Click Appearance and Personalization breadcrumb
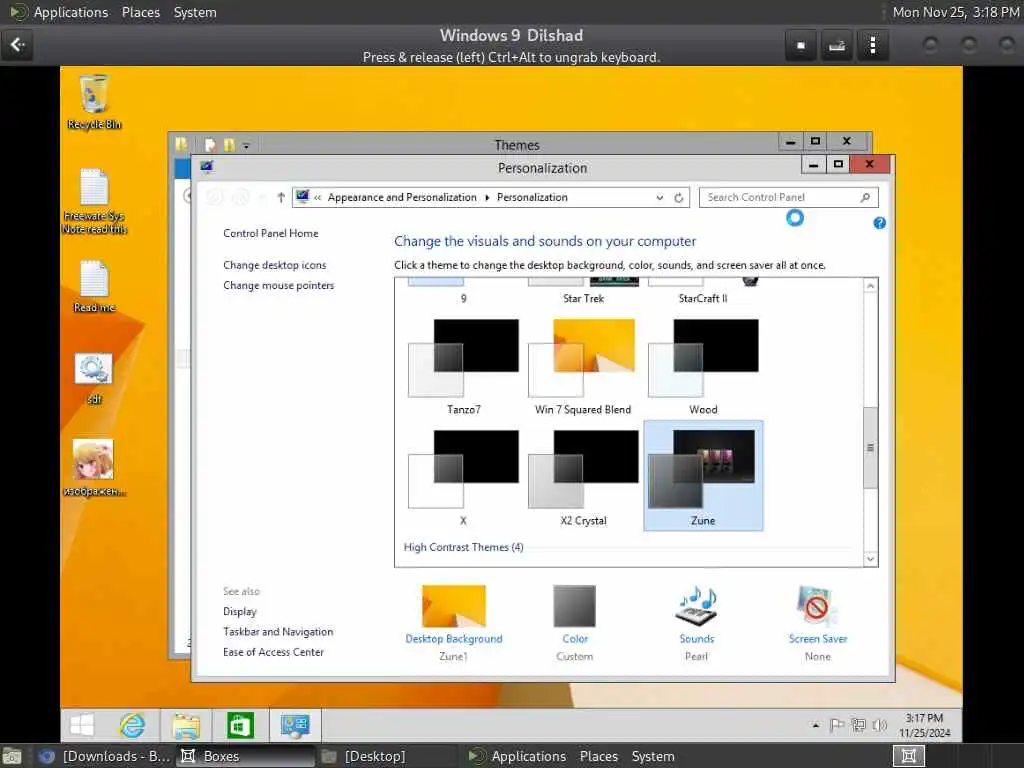 tap(402, 197)
